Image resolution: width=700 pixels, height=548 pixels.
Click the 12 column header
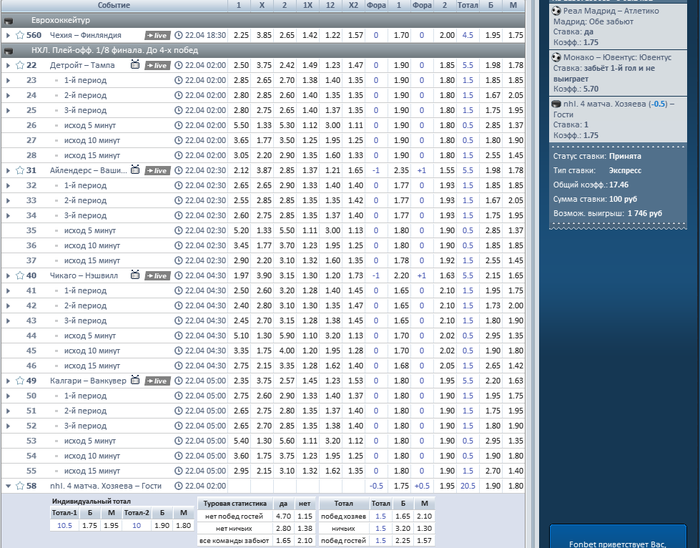[330, 5]
